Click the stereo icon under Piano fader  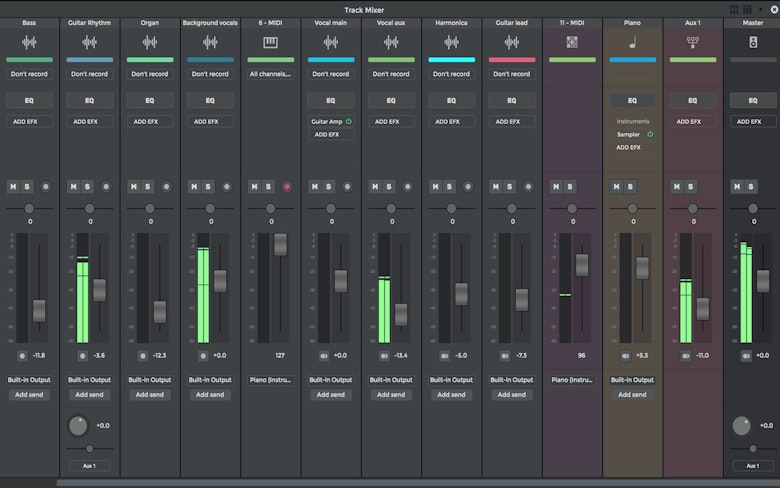[x=625, y=356]
